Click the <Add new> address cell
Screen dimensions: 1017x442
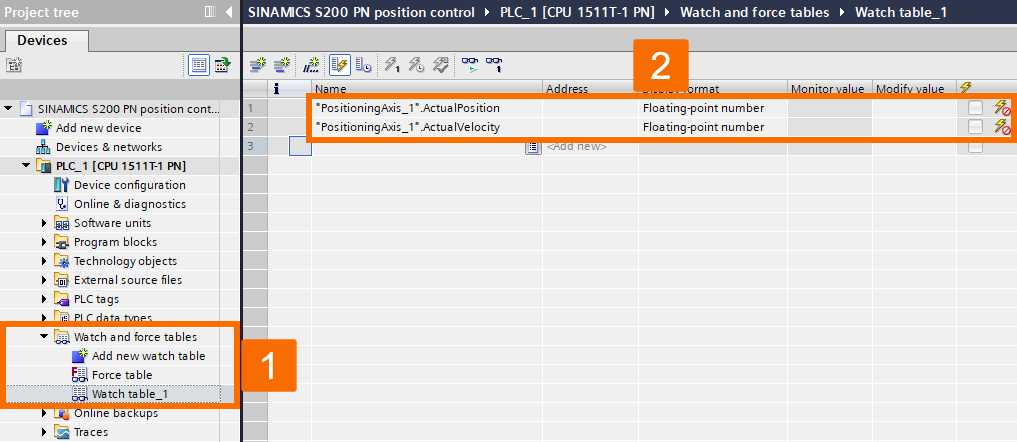coord(590,147)
